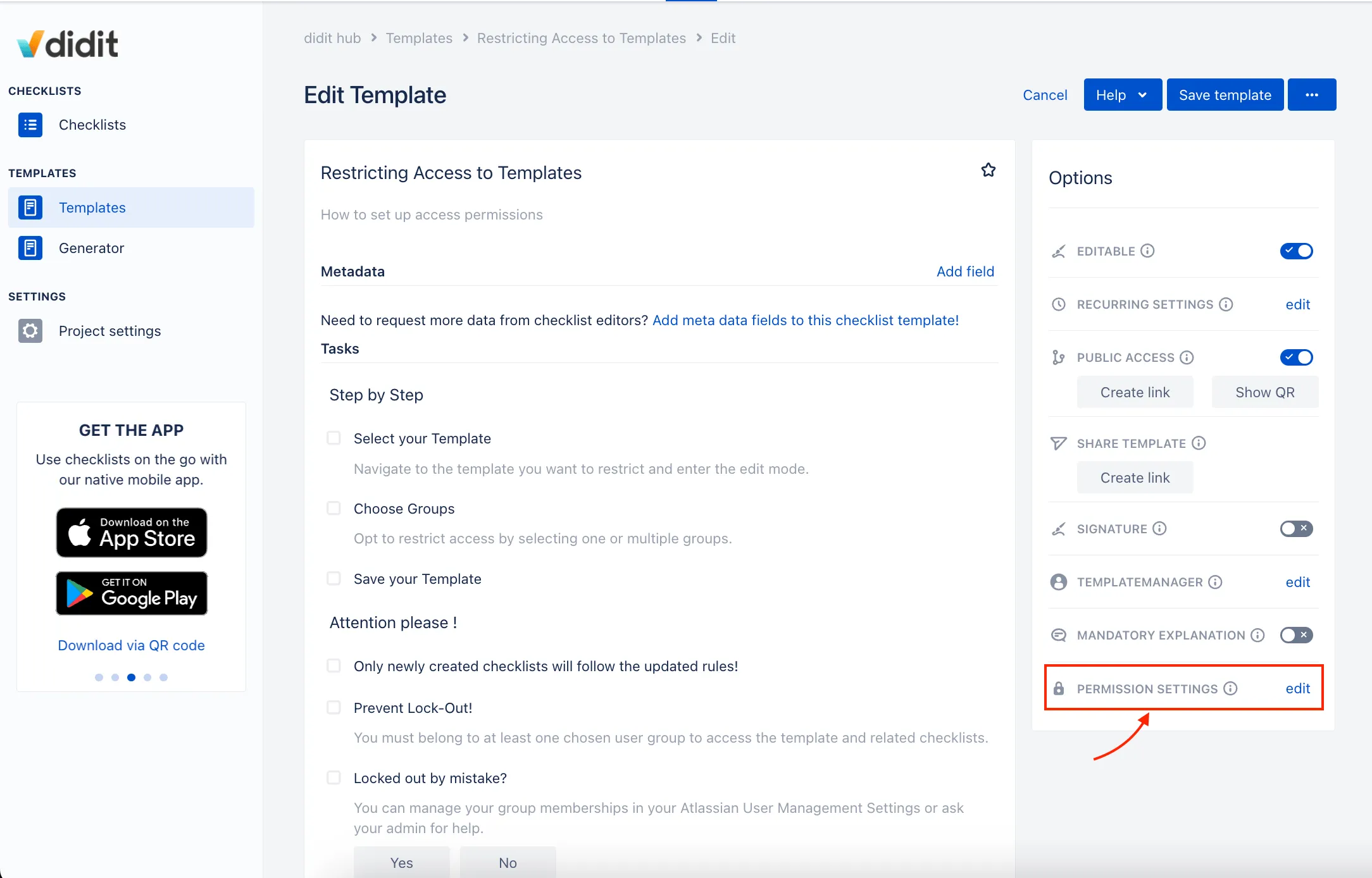Click the Editable pen icon
Viewport: 1372px width, 878px height.
point(1059,251)
